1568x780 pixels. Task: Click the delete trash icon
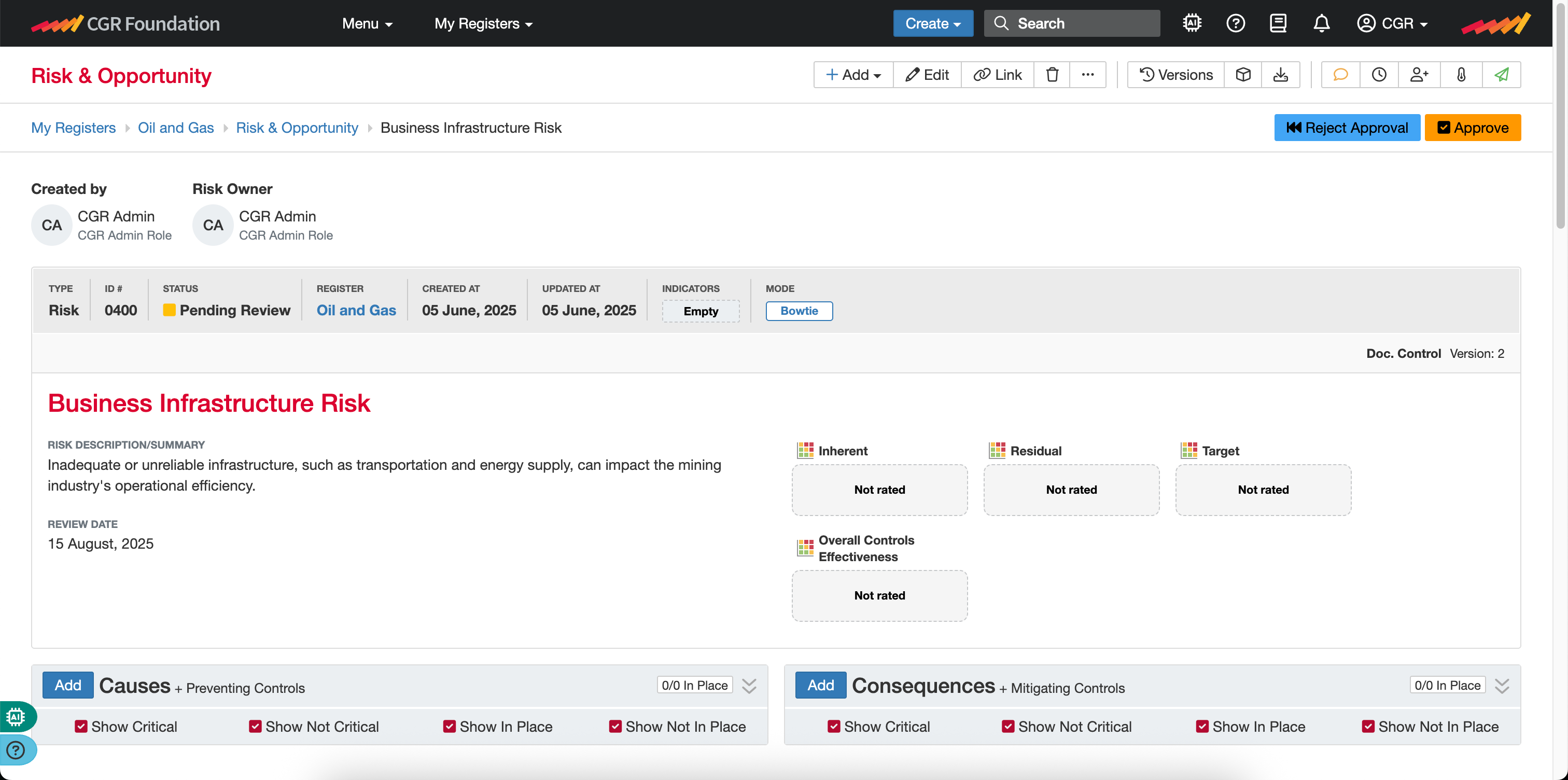tap(1053, 74)
